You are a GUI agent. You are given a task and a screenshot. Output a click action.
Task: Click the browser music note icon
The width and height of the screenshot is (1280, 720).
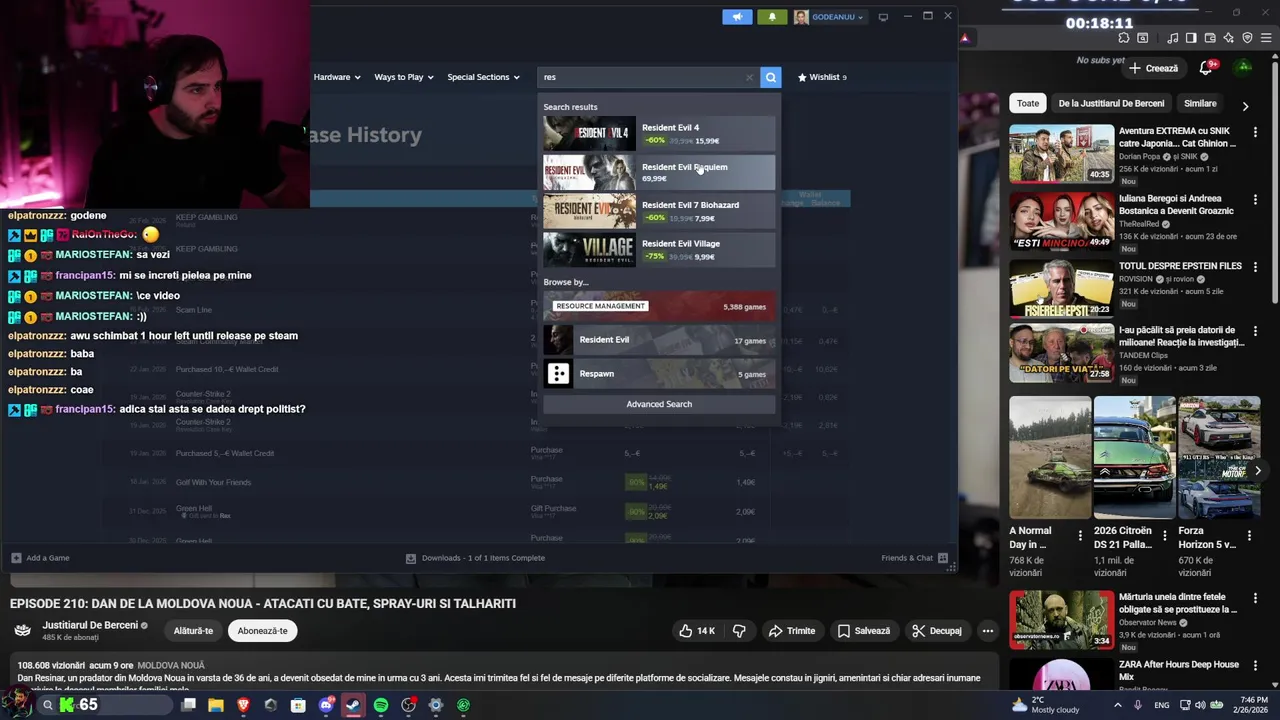click(1172, 38)
